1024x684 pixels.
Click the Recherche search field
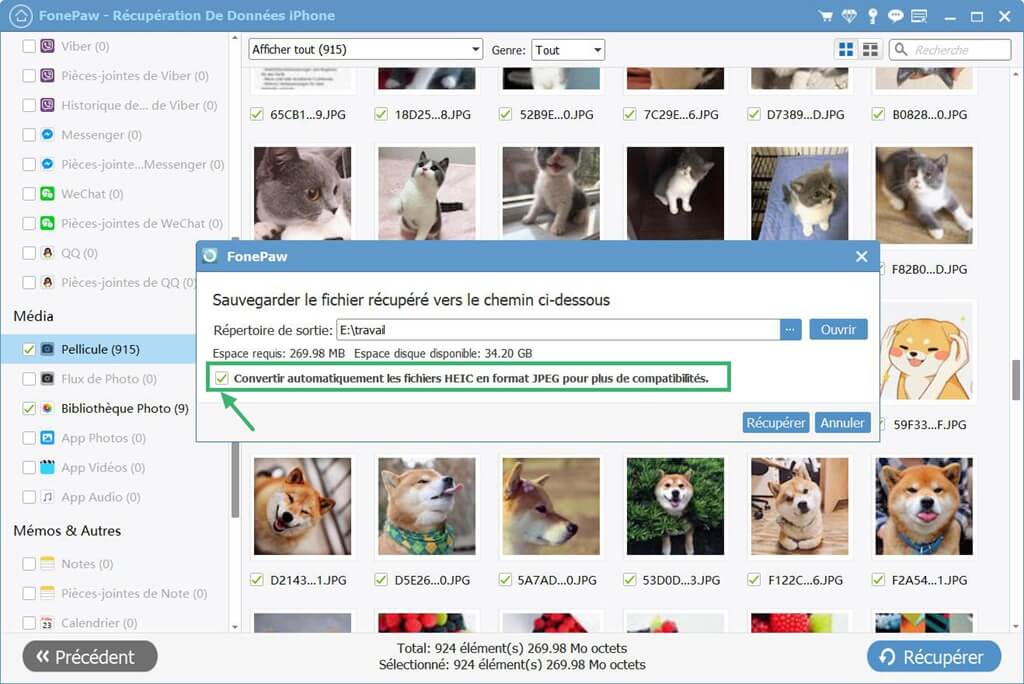click(x=950, y=50)
